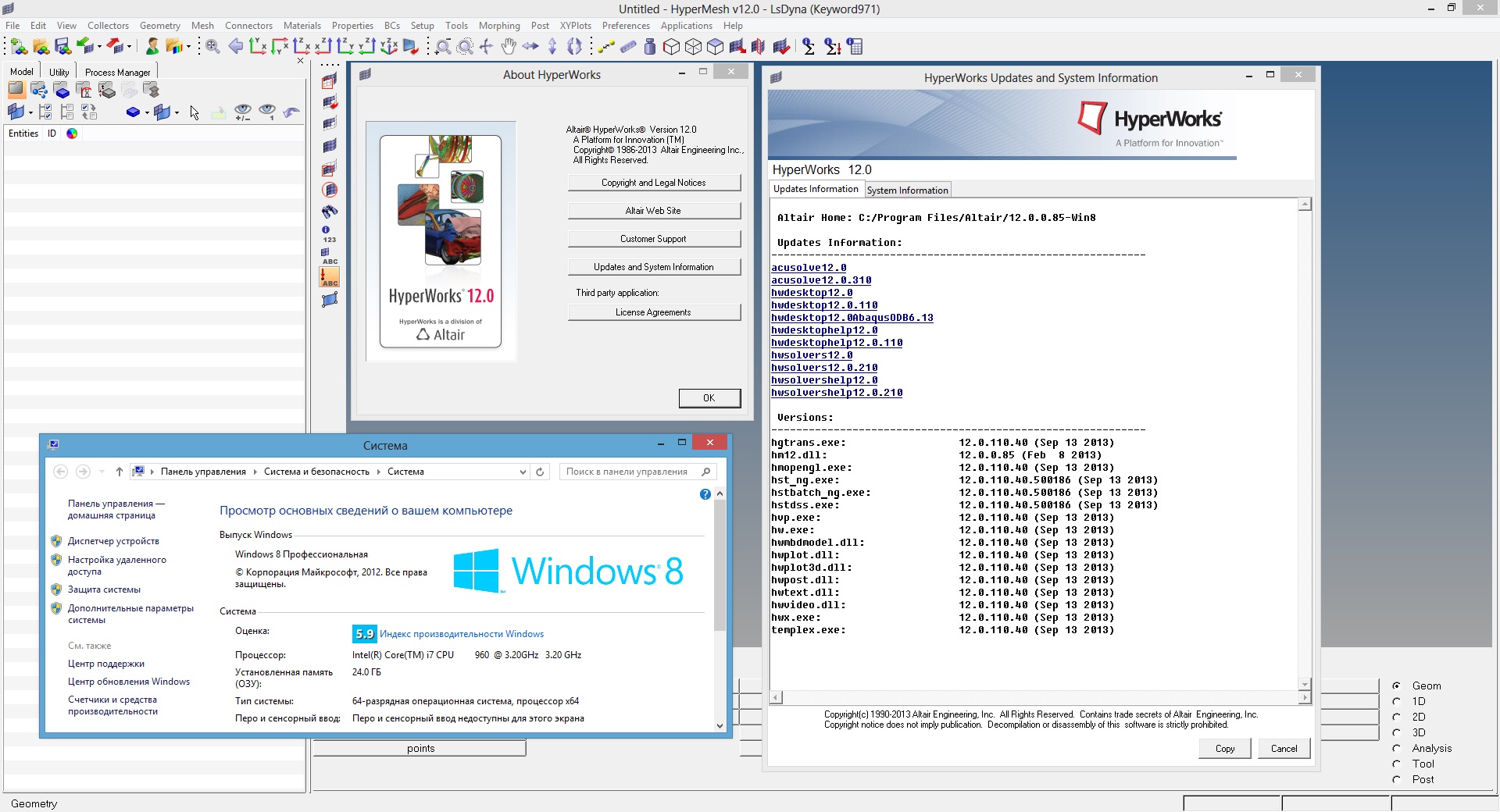Select the 1D radio button
1500x812 pixels.
pyautogui.click(x=1396, y=701)
